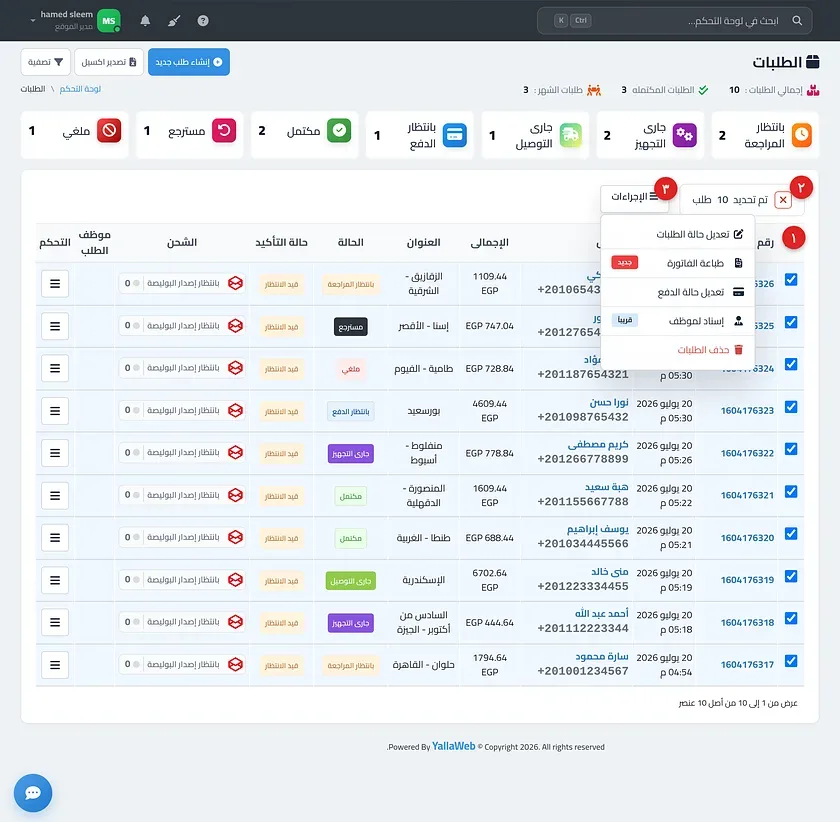Click 'EGP 778.84' total cell
This screenshot has width=840, height=822.
489,453
